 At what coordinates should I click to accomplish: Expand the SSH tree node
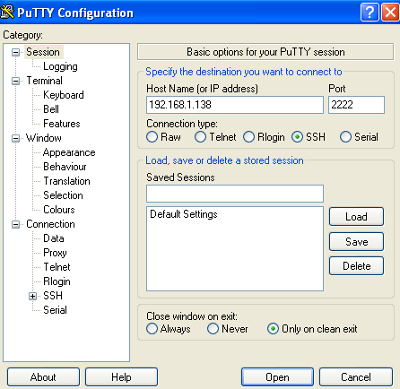(x=33, y=296)
